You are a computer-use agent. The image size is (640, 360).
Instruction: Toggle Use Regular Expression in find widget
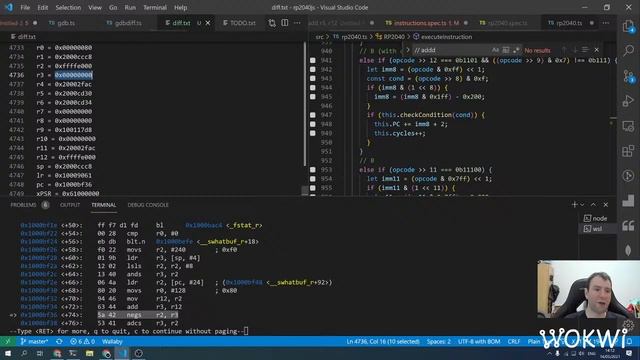(516, 50)
